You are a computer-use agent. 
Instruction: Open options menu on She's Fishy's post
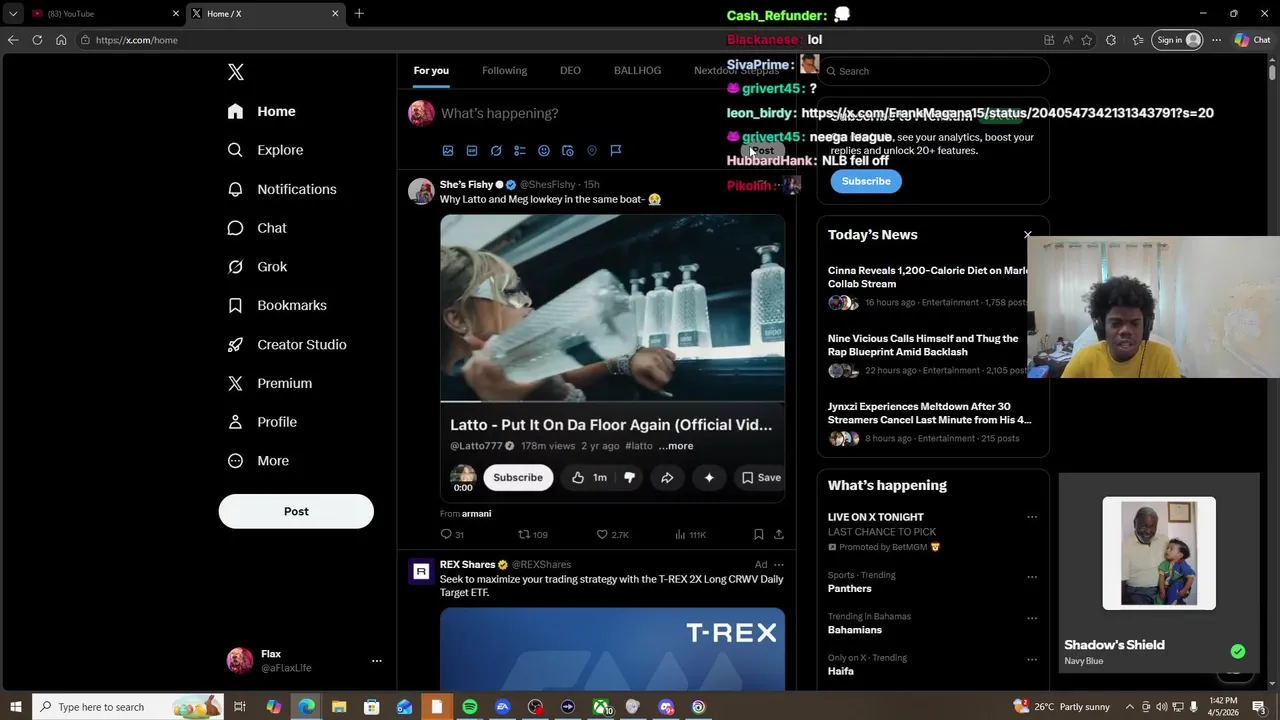(779, 185)
